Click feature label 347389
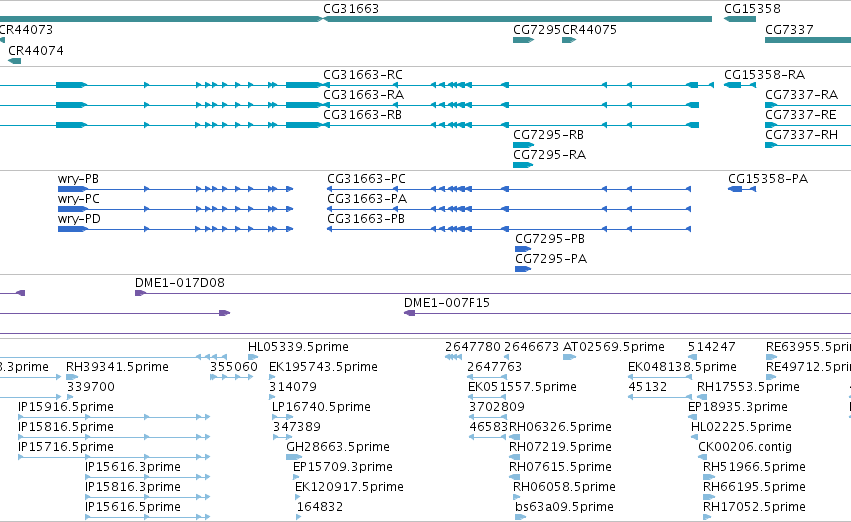851x522 pixels. [297, 427]
